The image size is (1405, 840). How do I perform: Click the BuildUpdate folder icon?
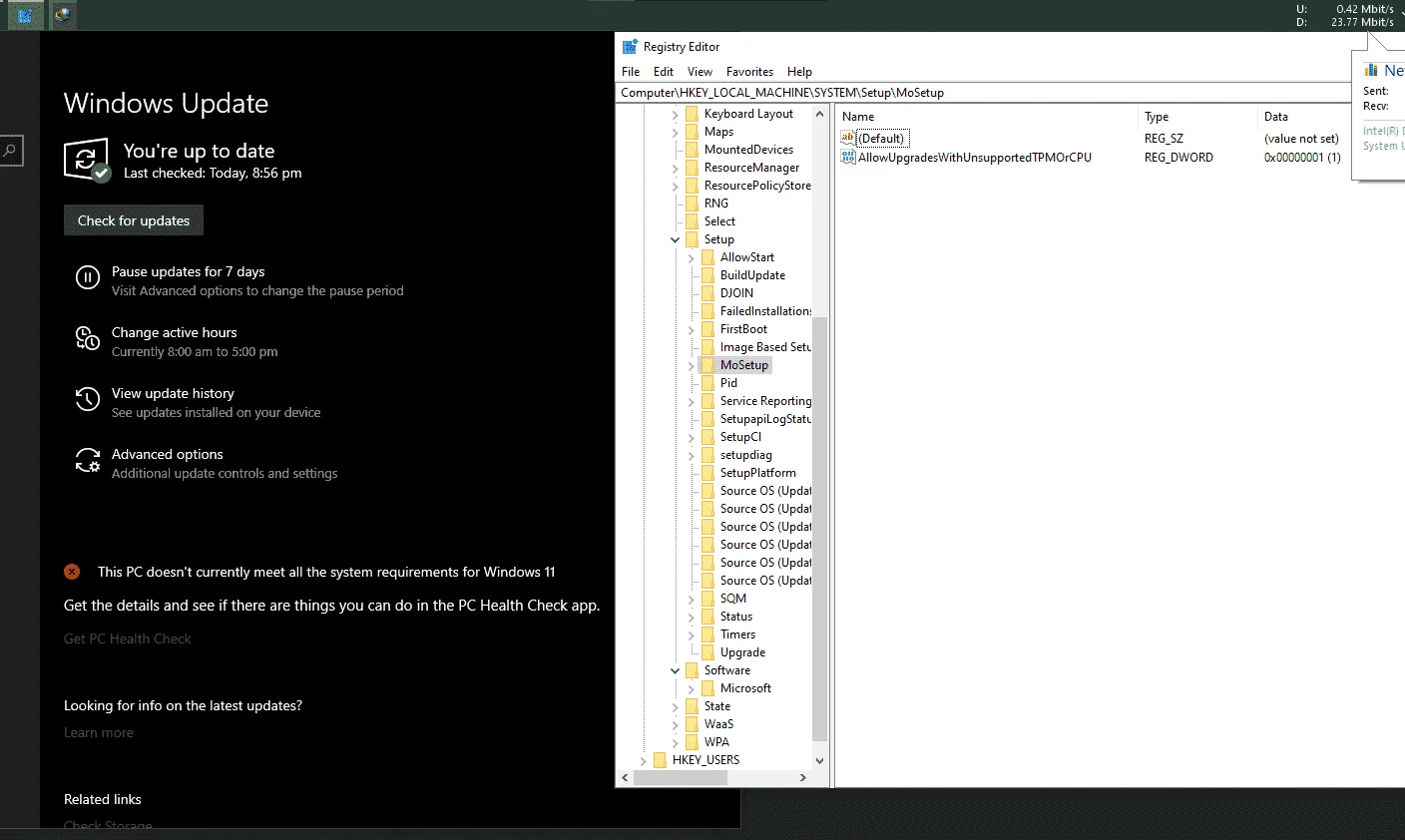pyautogui.click(x=707, y=275)
